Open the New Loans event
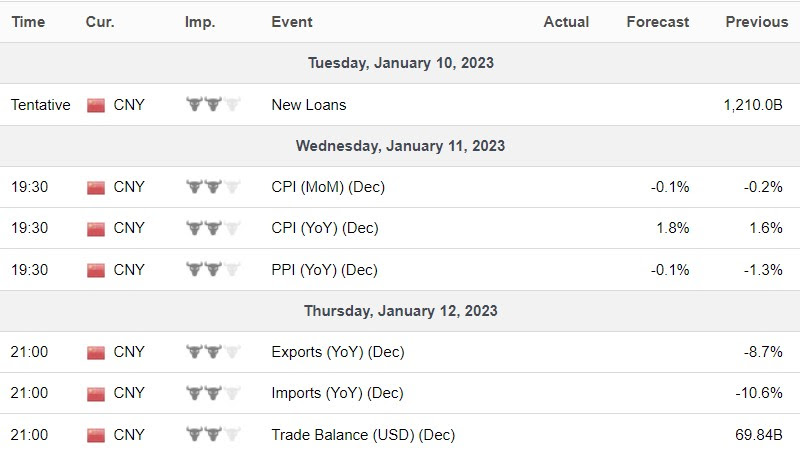800x457 pixels. coord(309,105)
